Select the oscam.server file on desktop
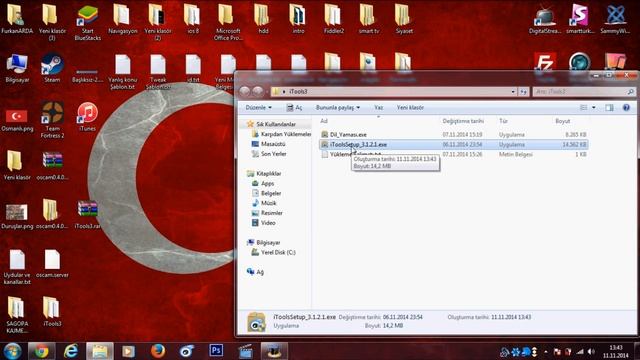The image size is (640, 360). coord(52,263)
